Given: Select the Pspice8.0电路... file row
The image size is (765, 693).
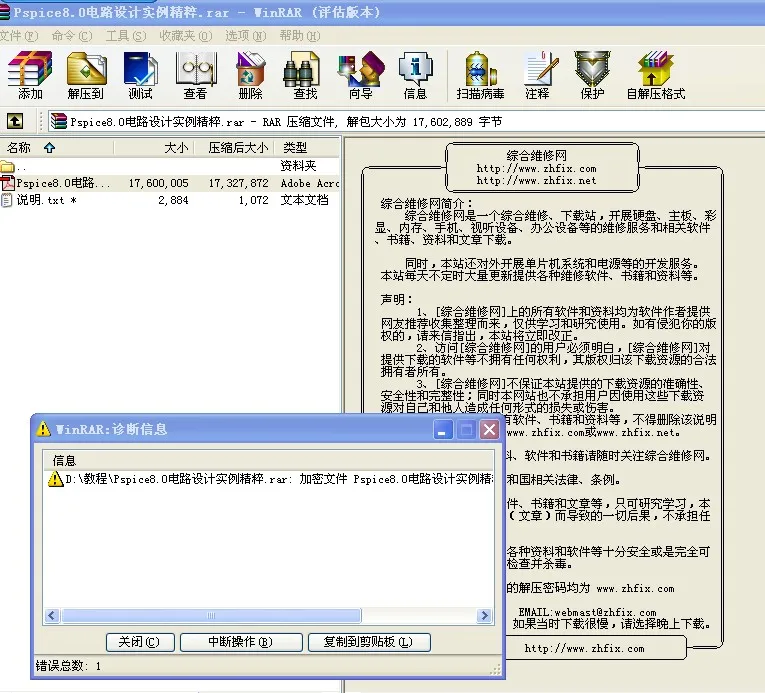Looking at the screenshot, I should [x=170, y=183].
